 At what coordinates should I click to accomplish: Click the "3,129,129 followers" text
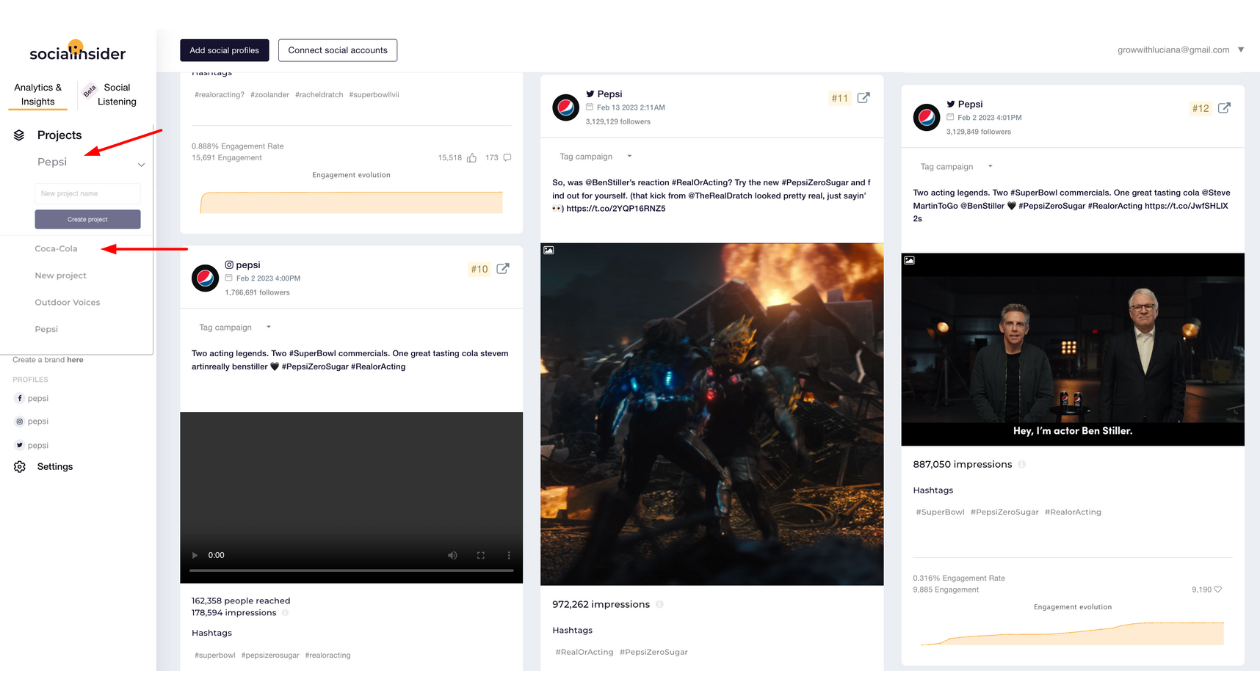618,122
